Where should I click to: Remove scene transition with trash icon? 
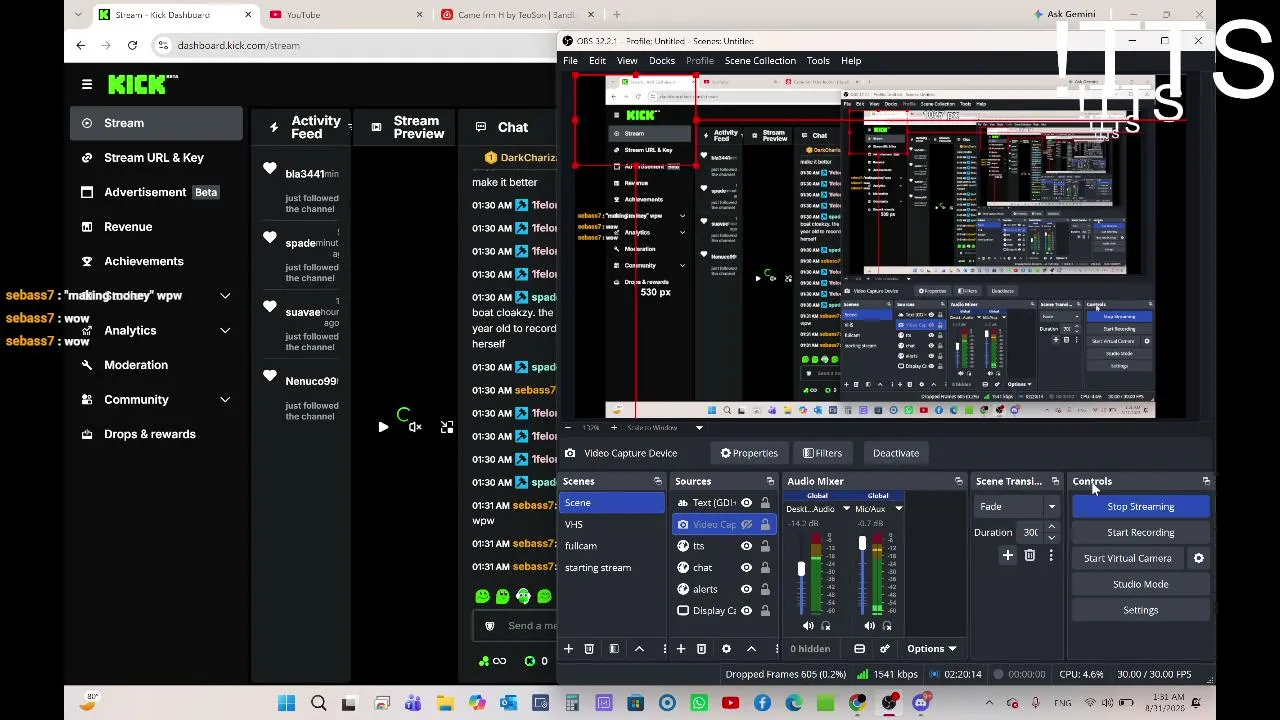tap(1030, 556)
